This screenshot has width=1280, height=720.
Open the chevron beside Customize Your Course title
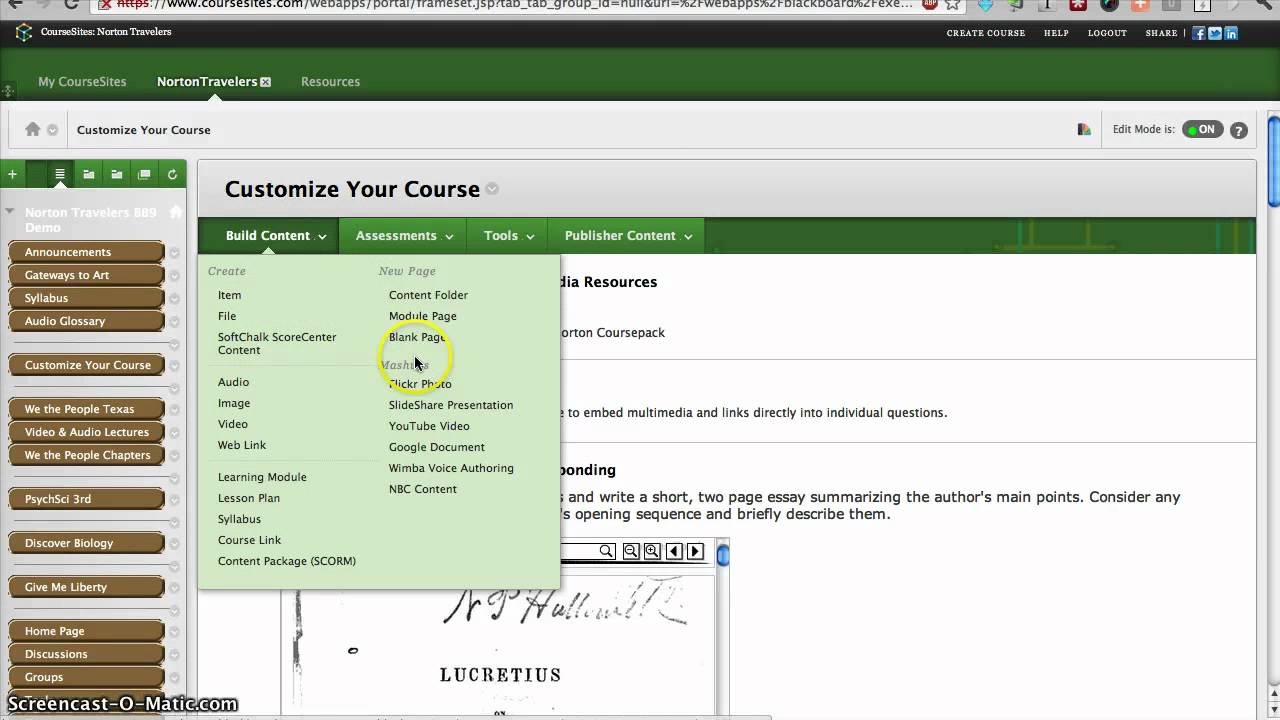(x=492, y=189)
